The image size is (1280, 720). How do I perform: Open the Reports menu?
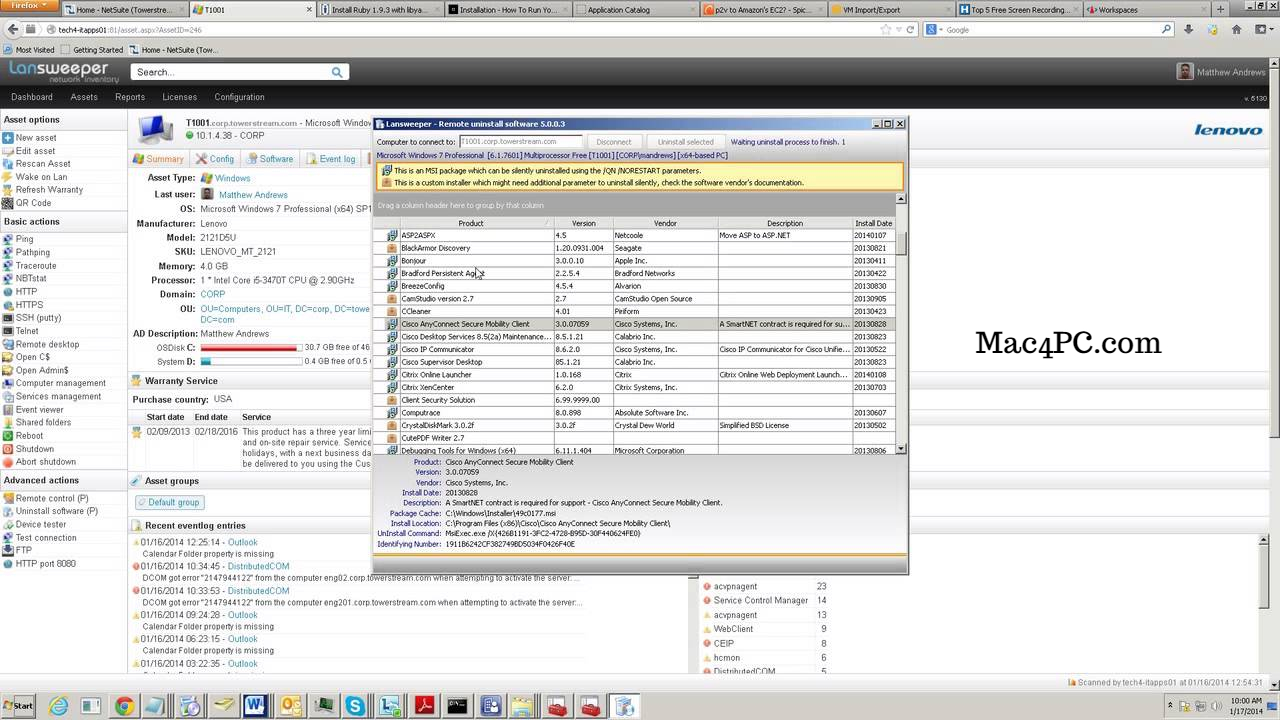click(x=130, y=97)
